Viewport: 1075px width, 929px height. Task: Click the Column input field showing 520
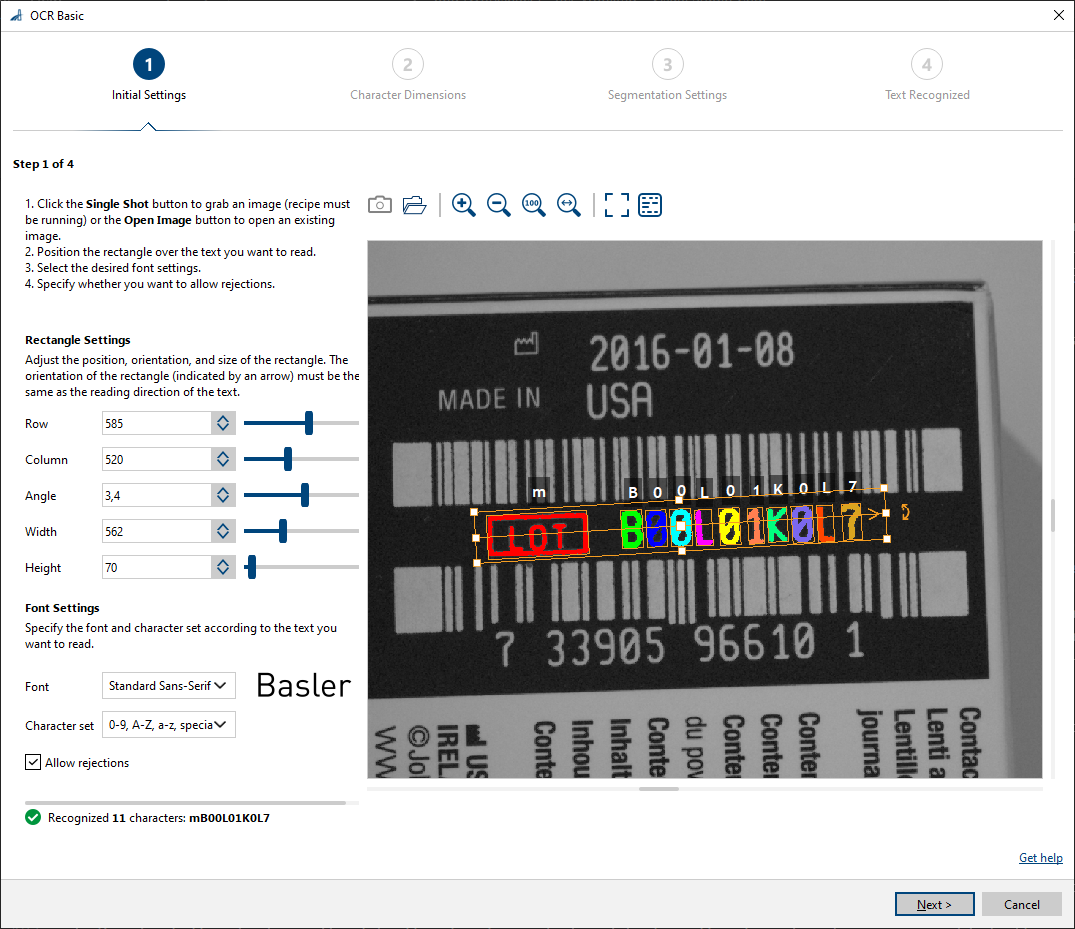[157, 459]
